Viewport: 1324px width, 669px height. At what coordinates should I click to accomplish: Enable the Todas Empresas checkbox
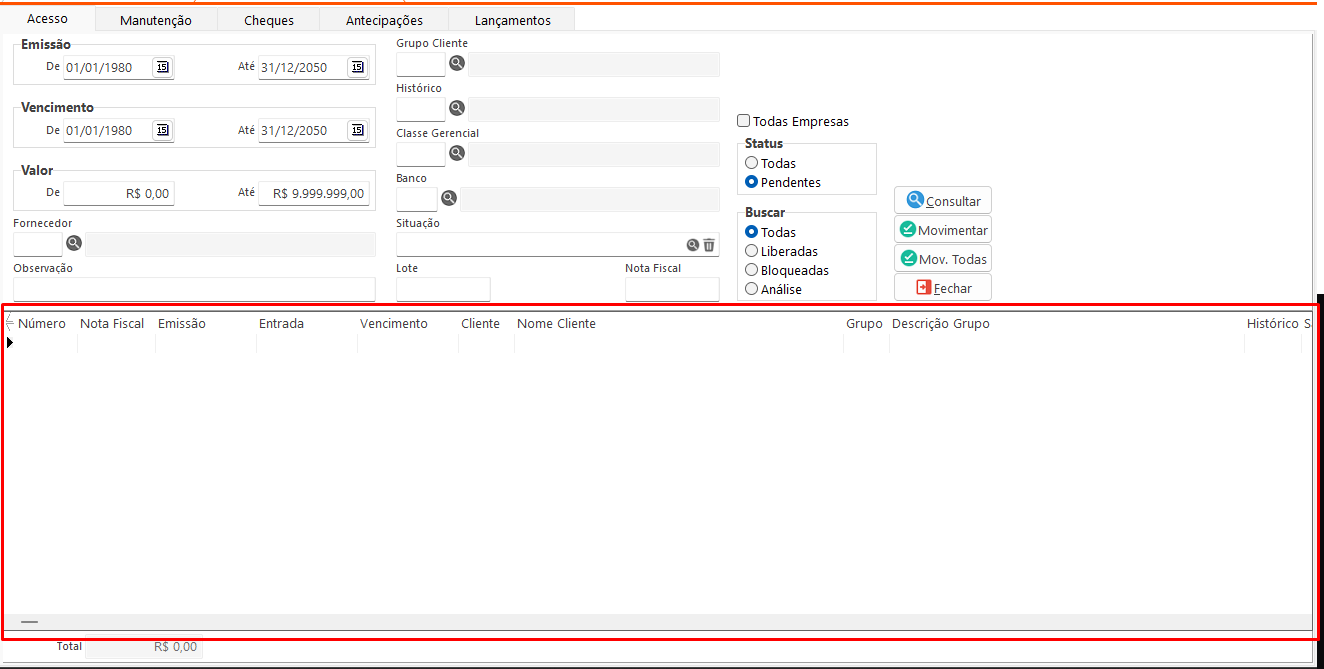(x=744, y=121)
